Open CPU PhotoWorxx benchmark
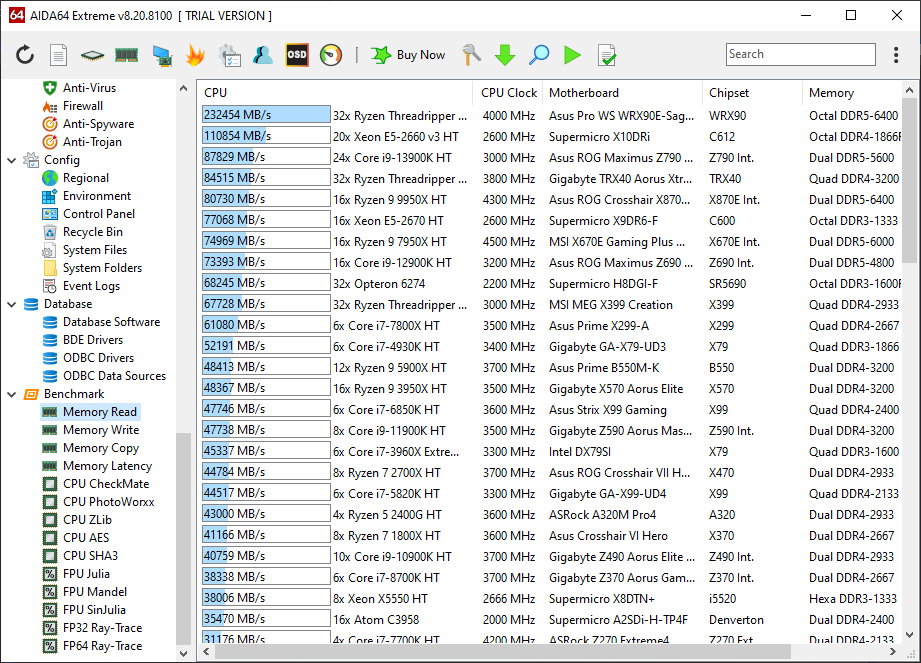 tap(108, 502)
